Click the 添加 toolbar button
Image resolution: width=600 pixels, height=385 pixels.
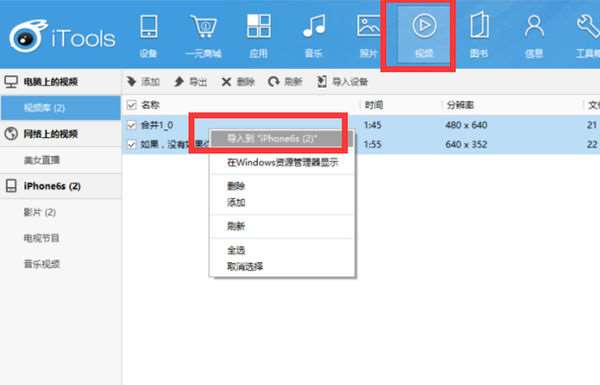coord(143,82)
